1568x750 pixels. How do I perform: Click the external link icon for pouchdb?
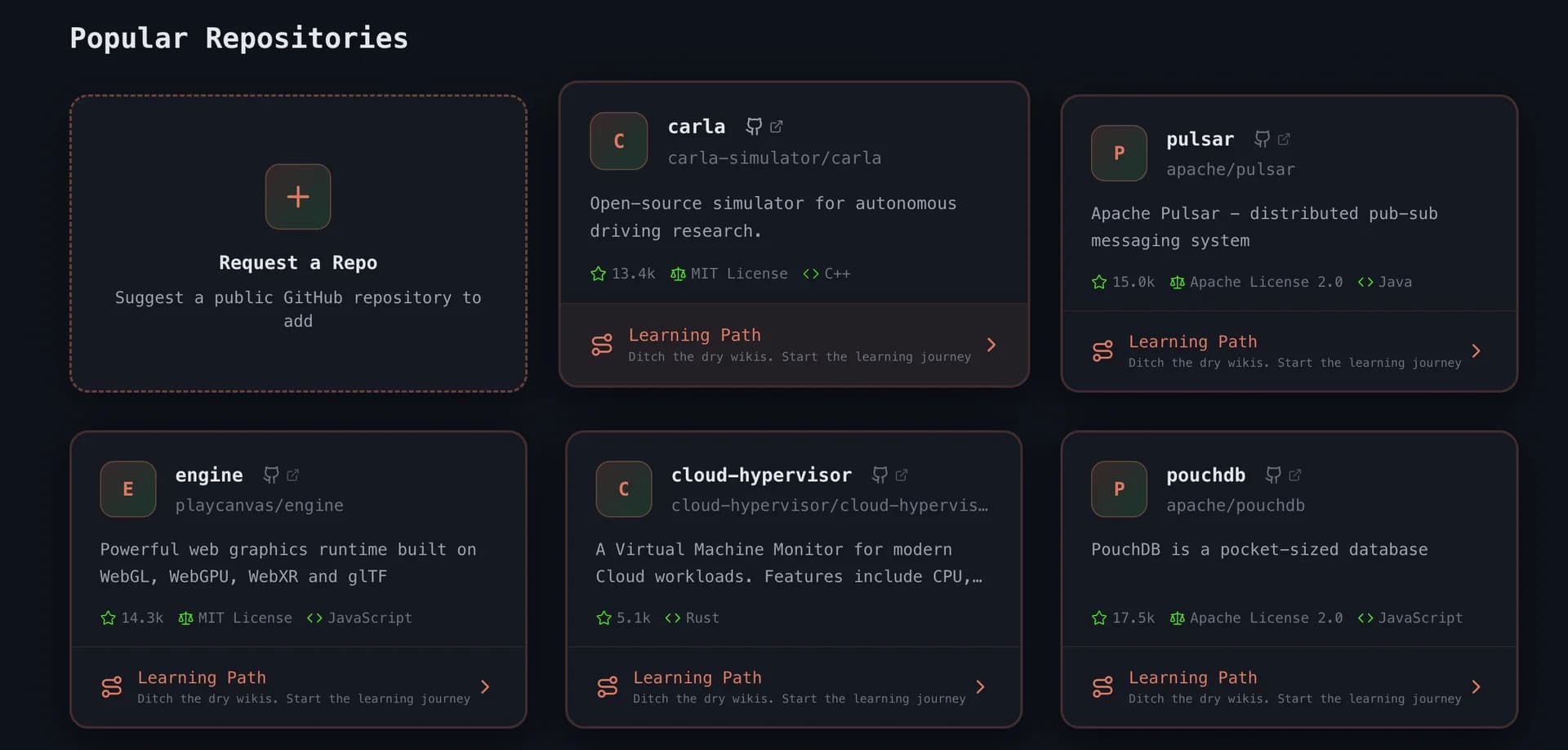point(1296,475)
